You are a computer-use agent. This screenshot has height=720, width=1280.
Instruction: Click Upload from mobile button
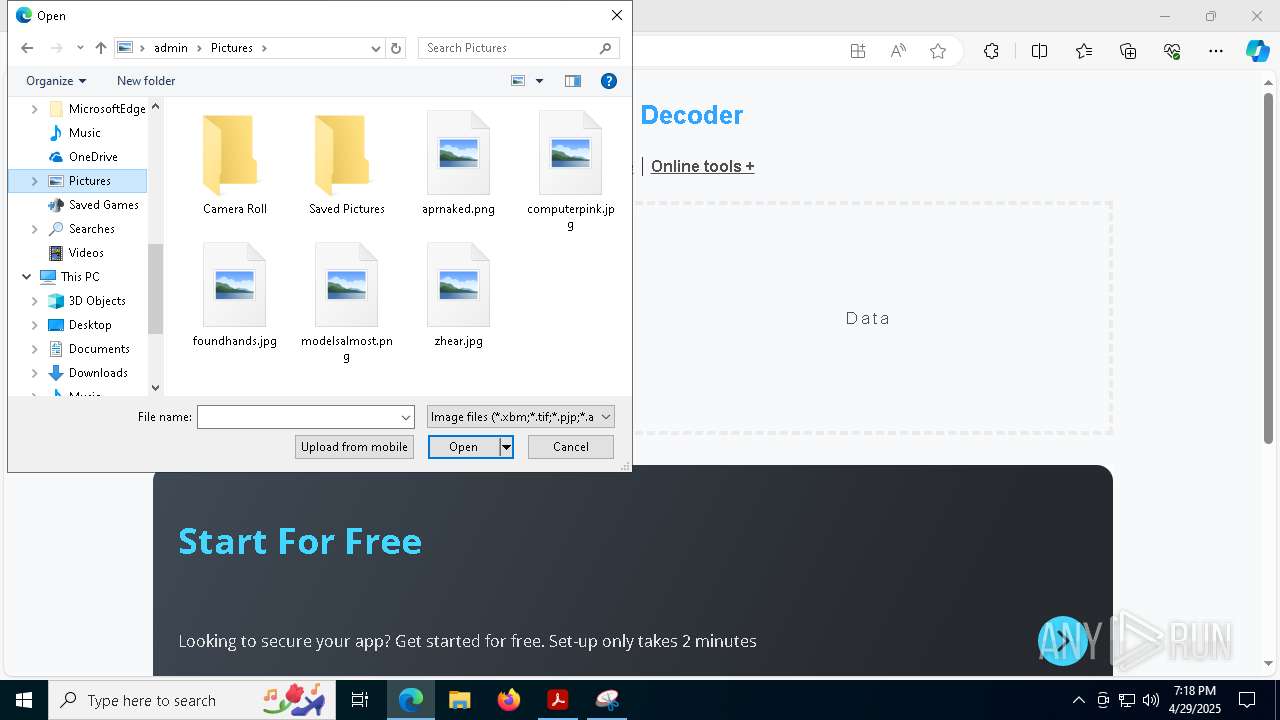(354, 447)
